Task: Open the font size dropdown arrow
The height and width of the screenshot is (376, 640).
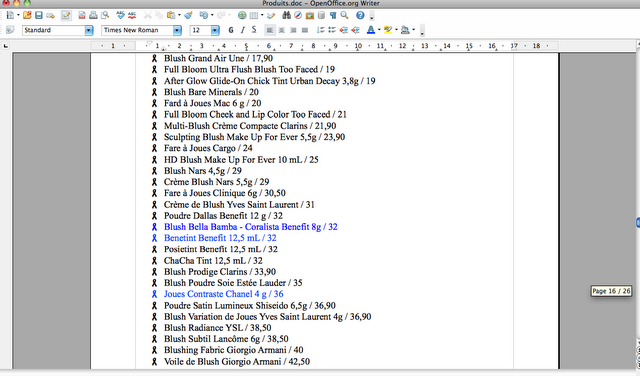Action: pos(215,30)
